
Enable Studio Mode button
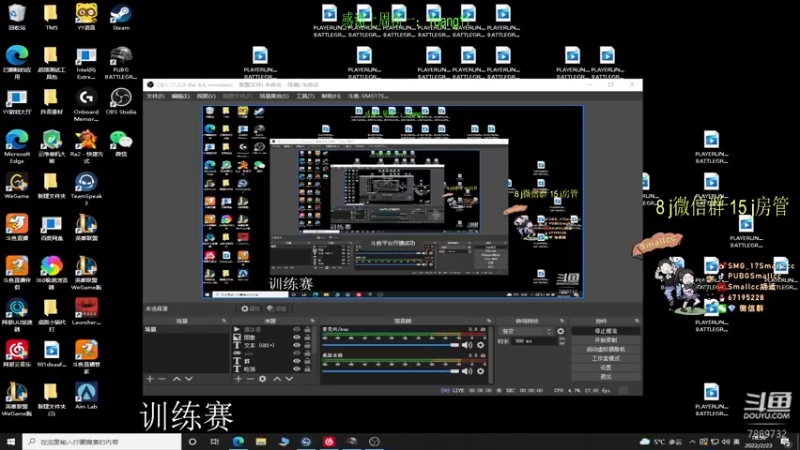click(x=606, y=358)
